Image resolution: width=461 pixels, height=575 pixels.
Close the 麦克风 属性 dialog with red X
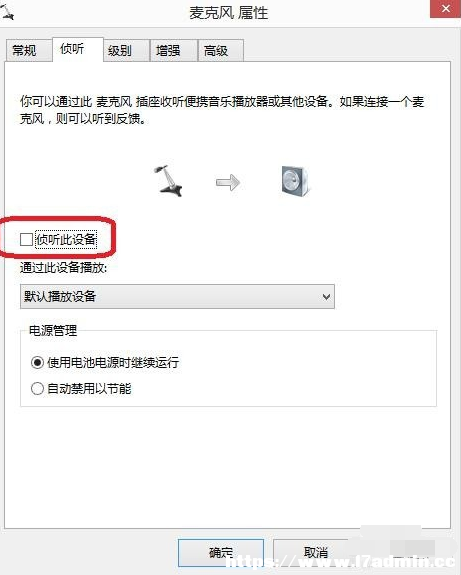point(446,8)
